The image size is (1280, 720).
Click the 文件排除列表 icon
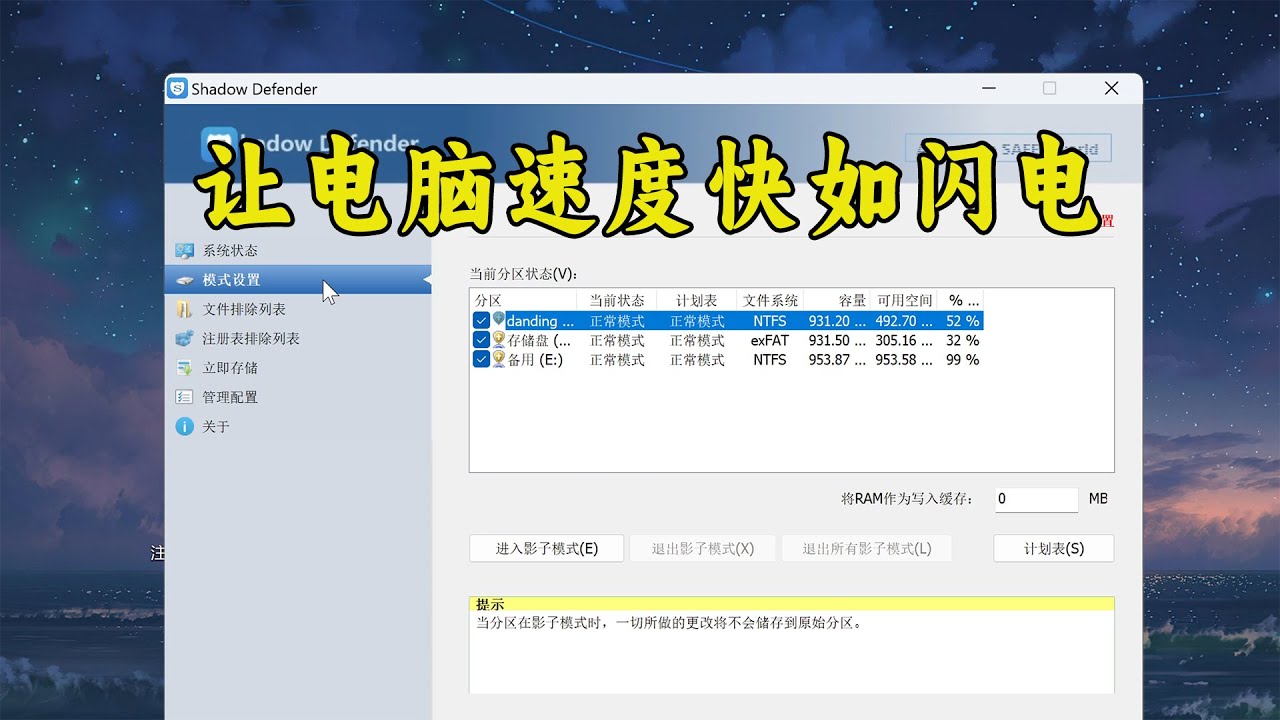click(184, 309)
